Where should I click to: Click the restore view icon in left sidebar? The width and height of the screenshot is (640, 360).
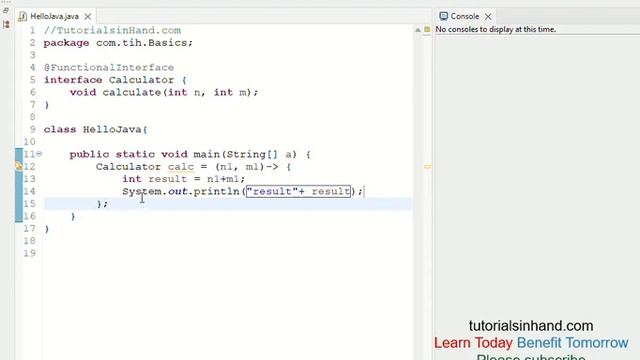6,11
